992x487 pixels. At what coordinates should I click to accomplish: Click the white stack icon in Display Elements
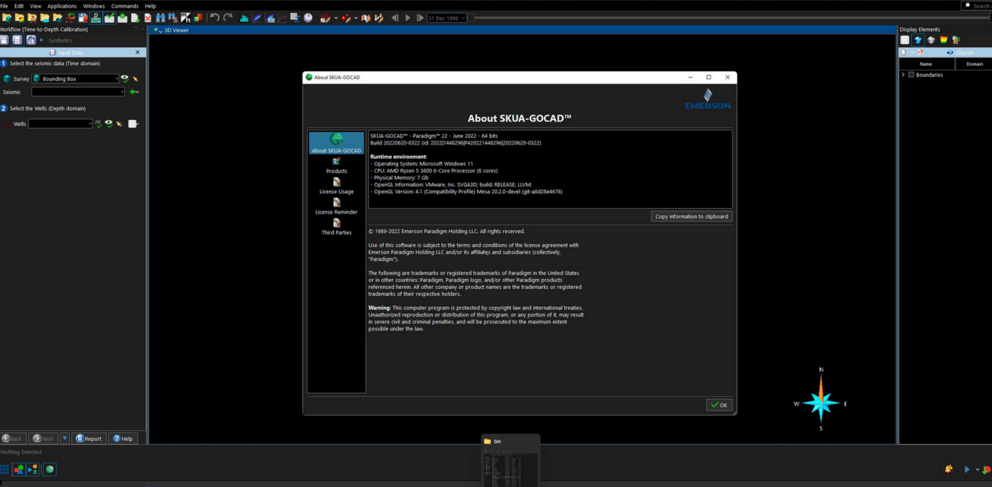(x=931, y=40)
